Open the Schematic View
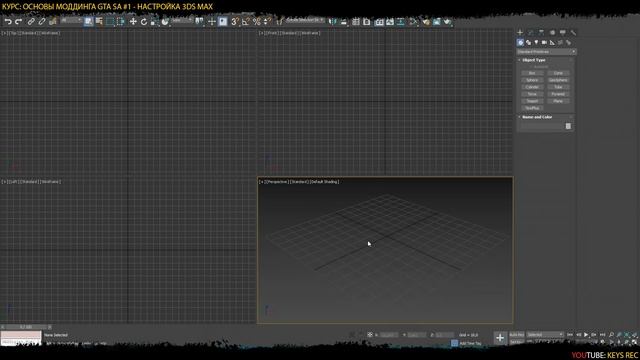 point(400,21)
